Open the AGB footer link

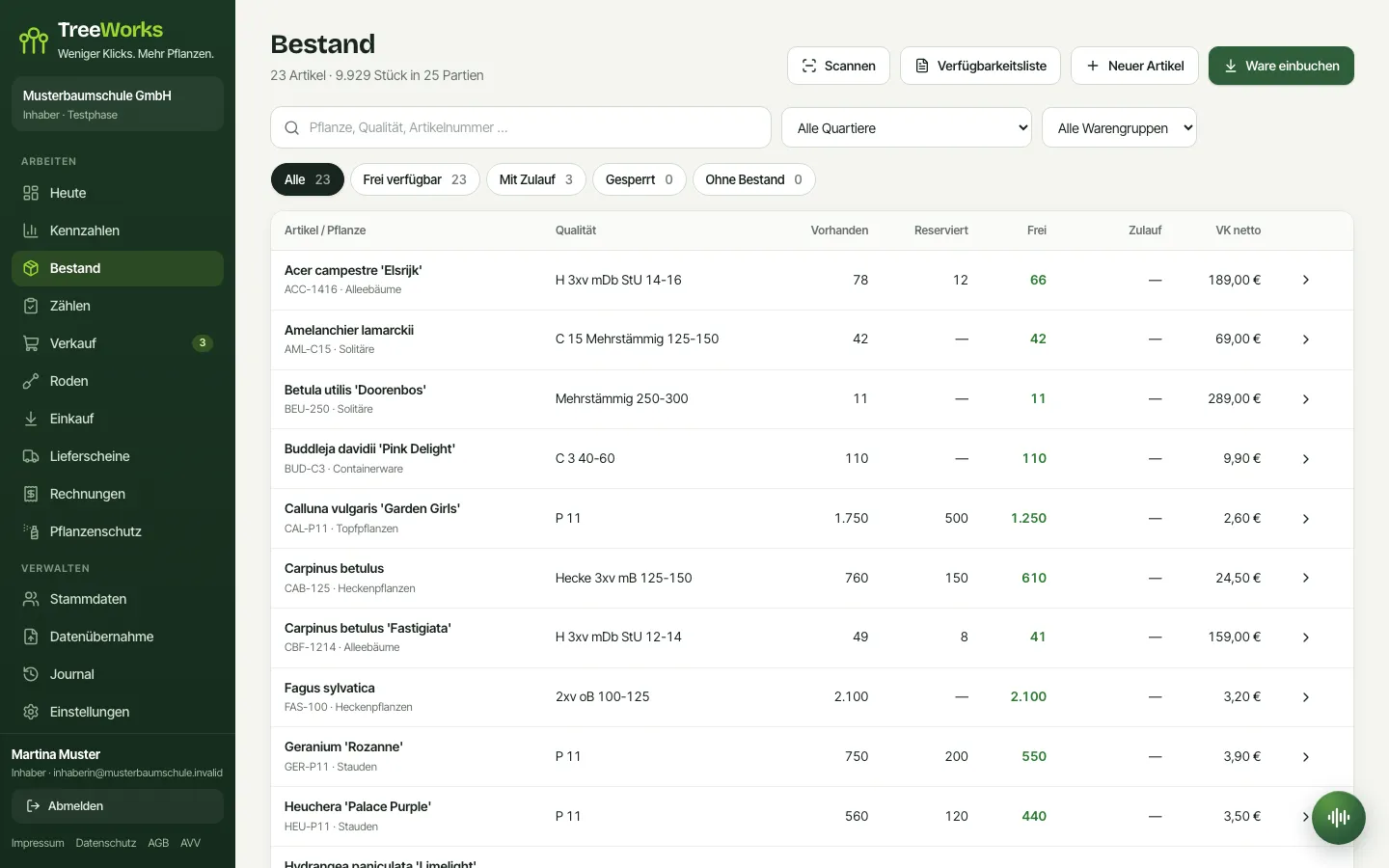pyautogui.click(x=158, y=843)
